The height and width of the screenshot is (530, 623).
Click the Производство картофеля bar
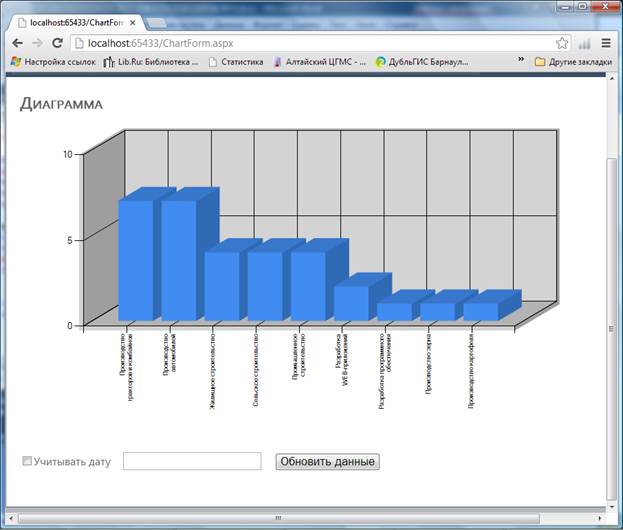[x=481, y=312]
